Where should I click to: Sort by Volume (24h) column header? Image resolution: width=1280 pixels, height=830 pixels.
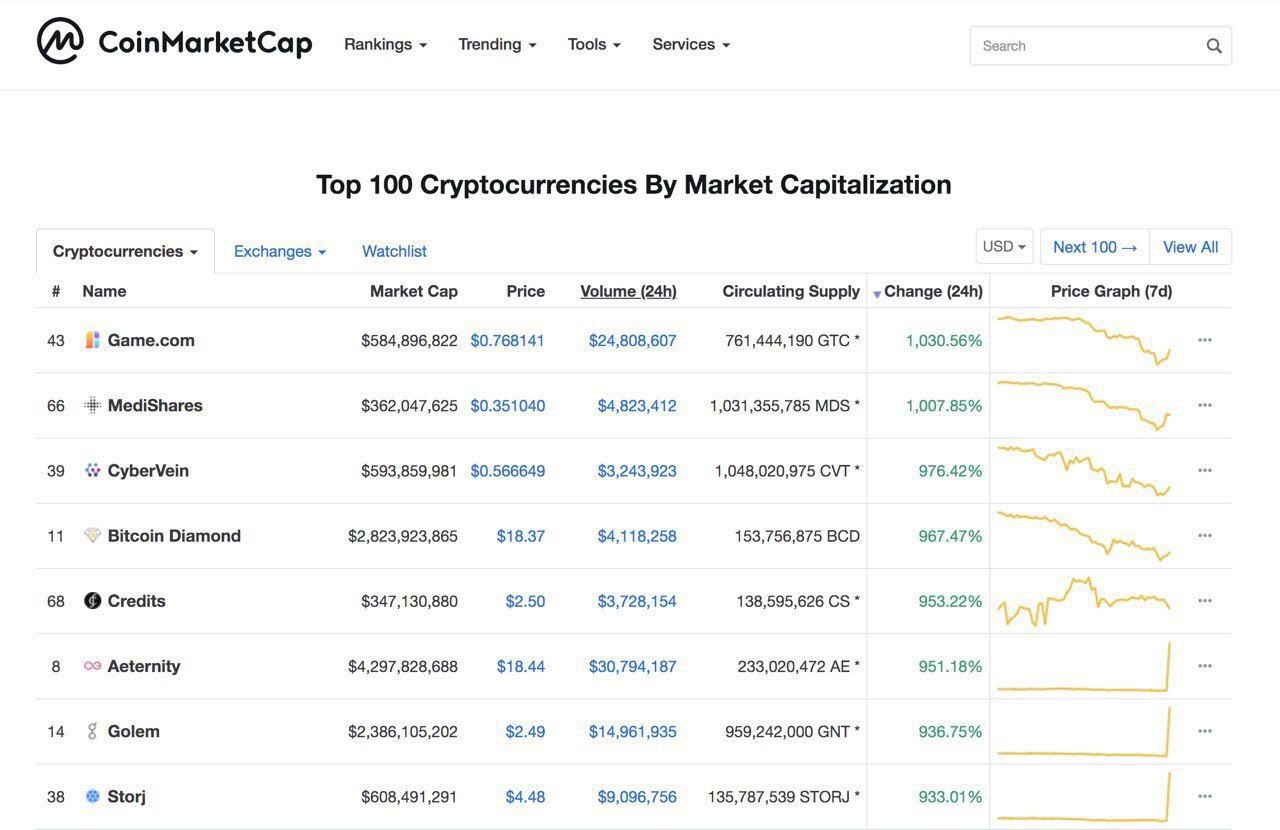pyautogui.click(x=628, y=291)
